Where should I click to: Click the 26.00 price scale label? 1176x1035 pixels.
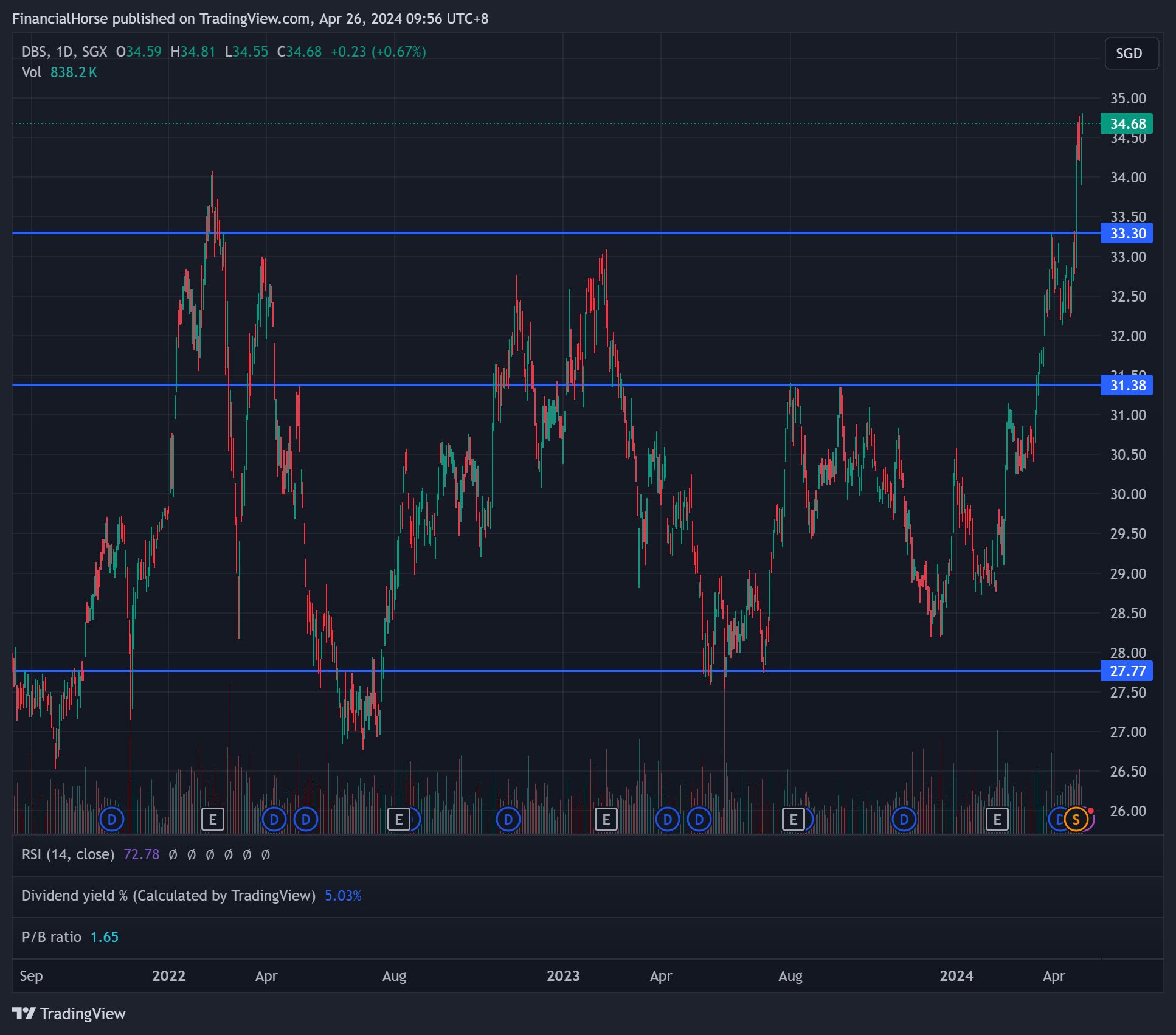(x=1128, y=811)
